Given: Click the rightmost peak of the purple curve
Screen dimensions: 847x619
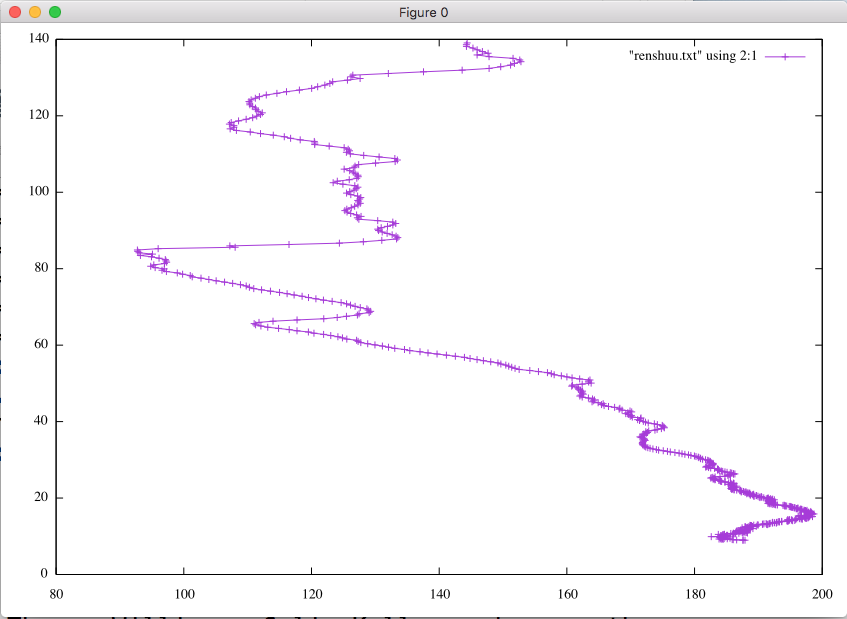Looking at the screenshot, I should click(813, 514).
